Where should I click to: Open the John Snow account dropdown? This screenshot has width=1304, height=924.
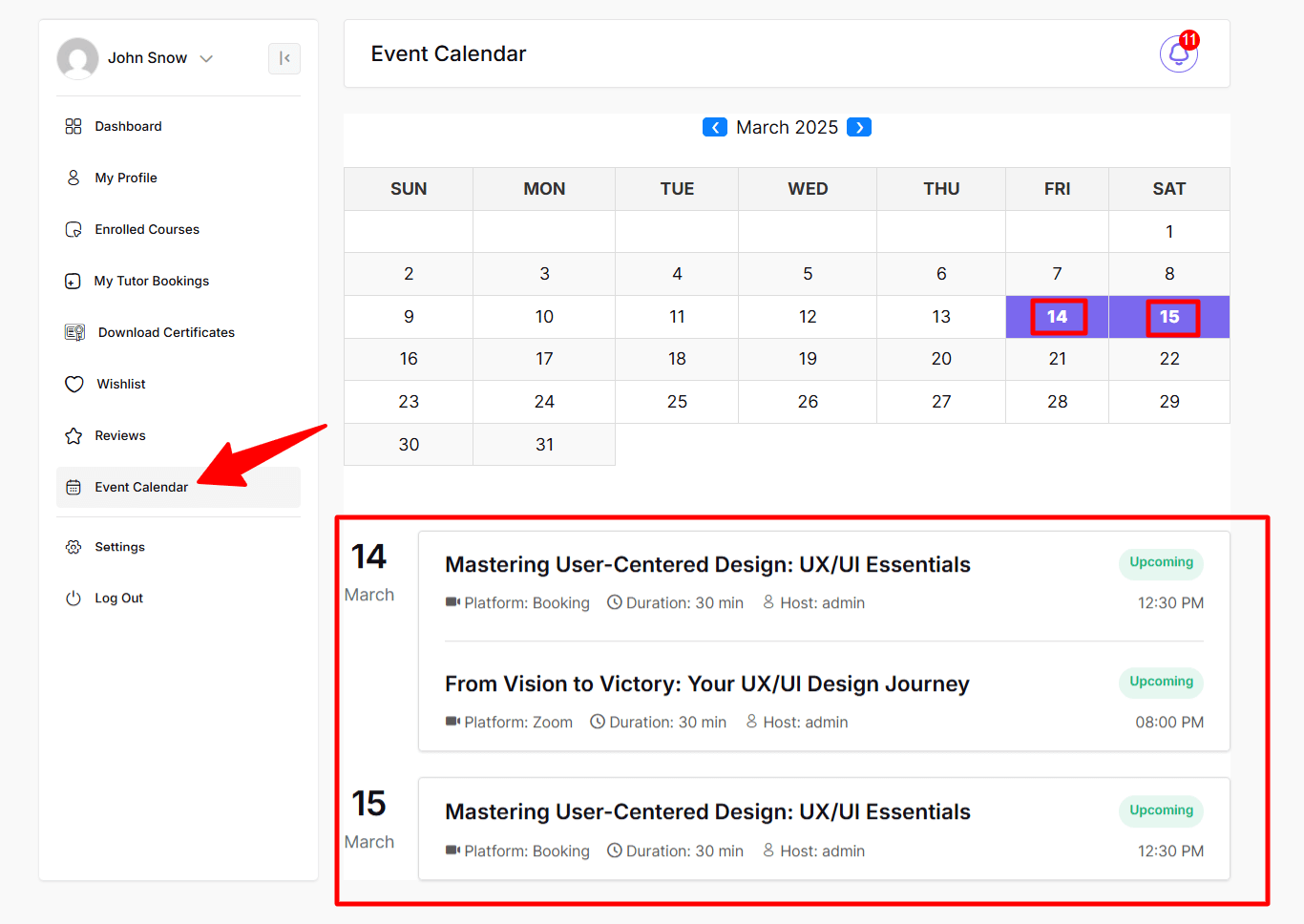coord(207,58)
